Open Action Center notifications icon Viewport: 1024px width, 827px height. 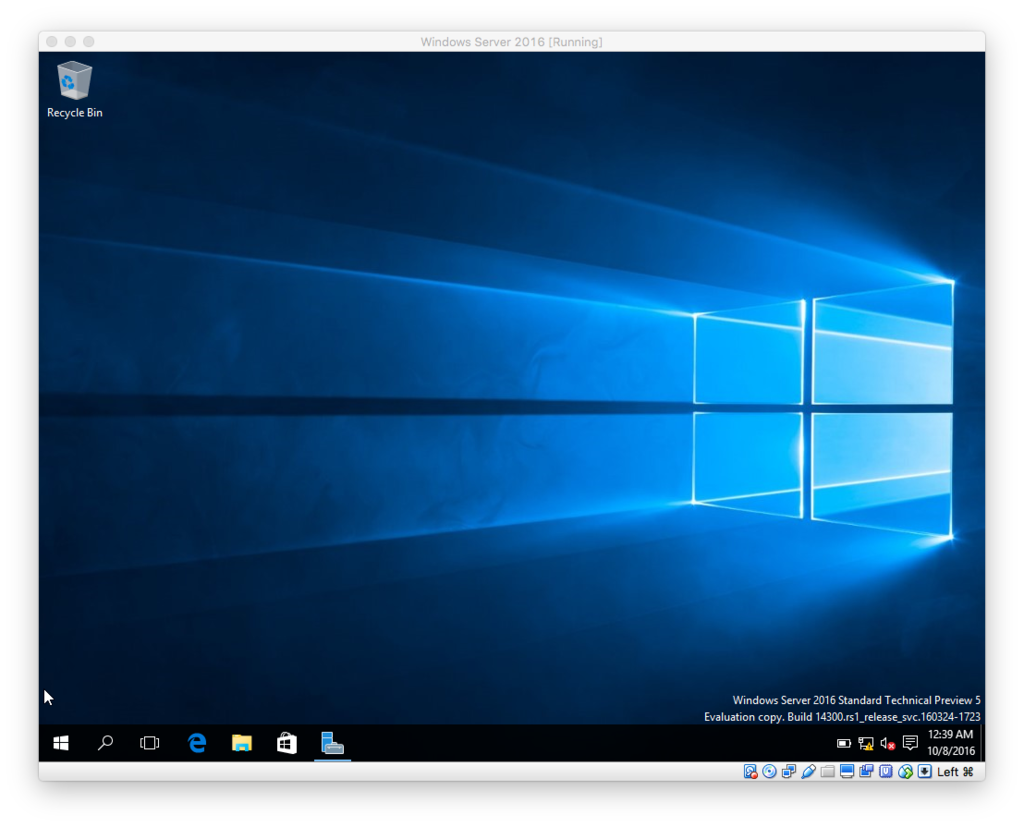pyautogui.click(x=910, y=743)
